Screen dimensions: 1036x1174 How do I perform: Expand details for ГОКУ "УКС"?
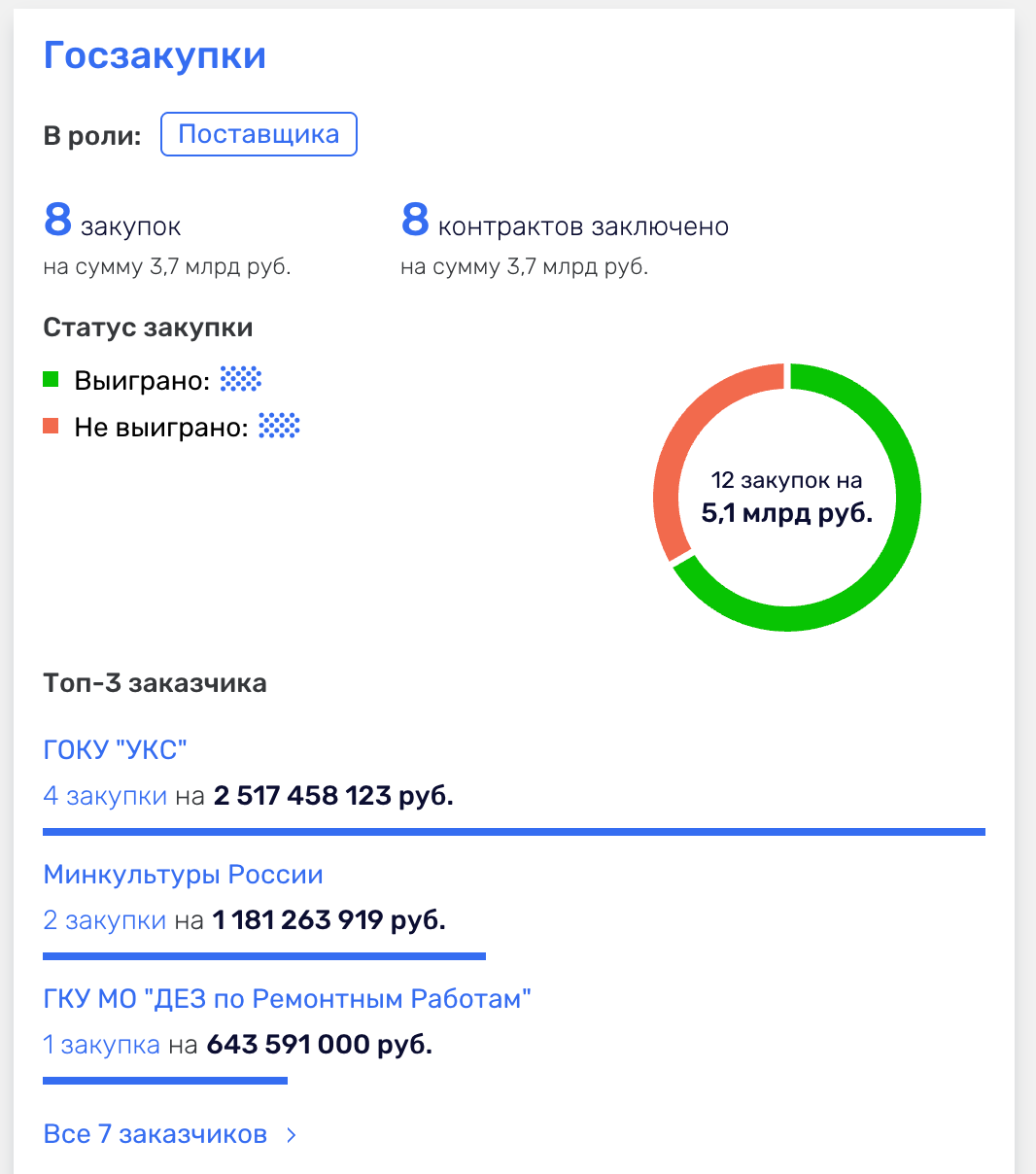(115, 748)
